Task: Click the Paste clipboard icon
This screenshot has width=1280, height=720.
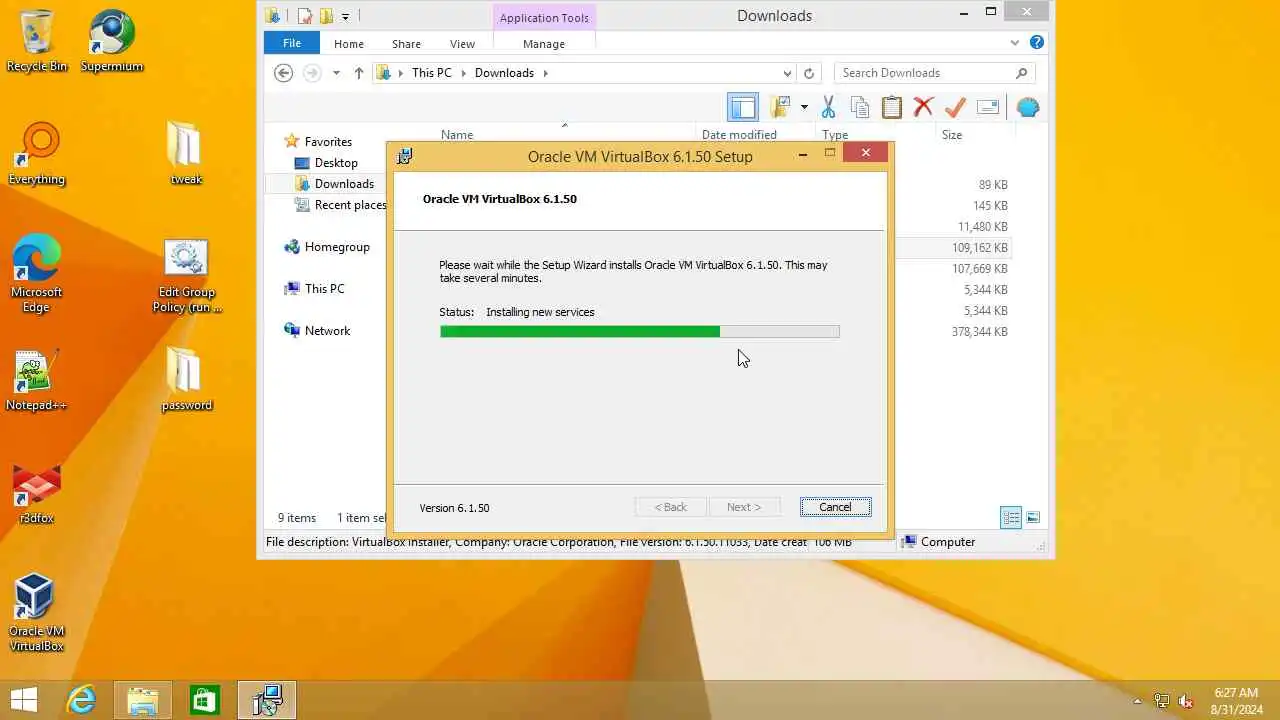Action: tap(892, 107)
